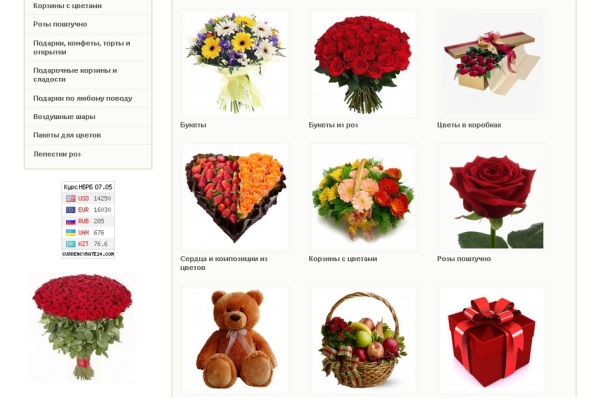Image resolution: width=600 pixels, height=400 pixels.
Task: Open the red roses bouquet image
Action: [x=364, y=64]
